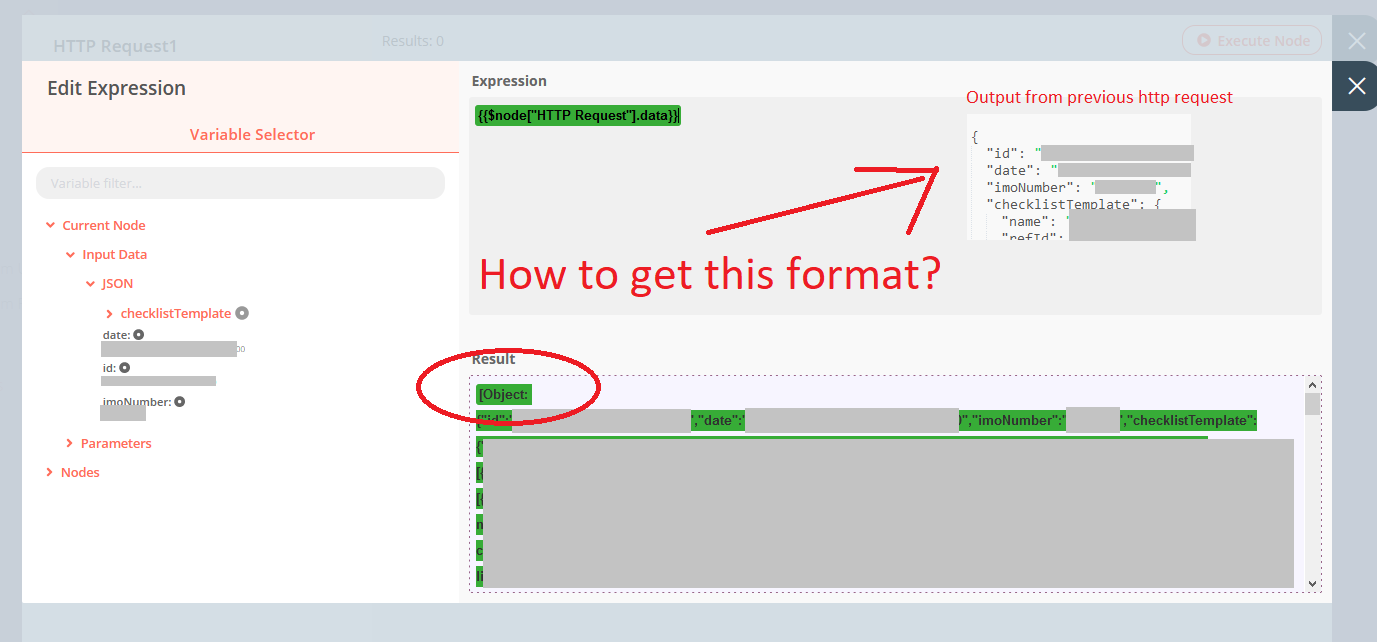Select the Variable Selector heading
Screen dimensions: 1377x642
[x=252, y=134]
